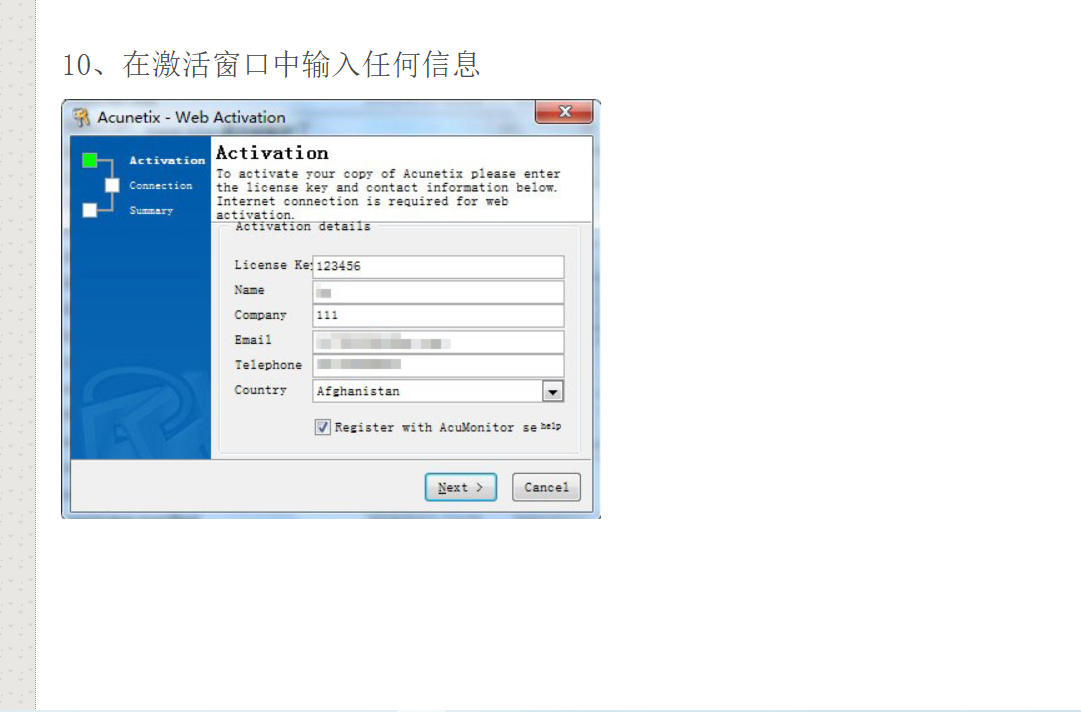Click the Summary step label in sidebar
Image resolution: width=1081 pixels, height=712 pixels.
(x=151, y=210)
